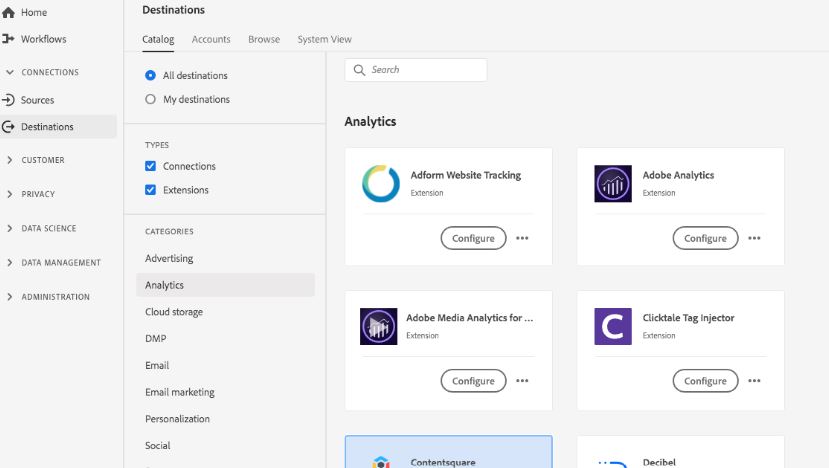Click the Adobe Media Analytics logo
Viewport: 829px width, 468px height.
click(379, 326)
